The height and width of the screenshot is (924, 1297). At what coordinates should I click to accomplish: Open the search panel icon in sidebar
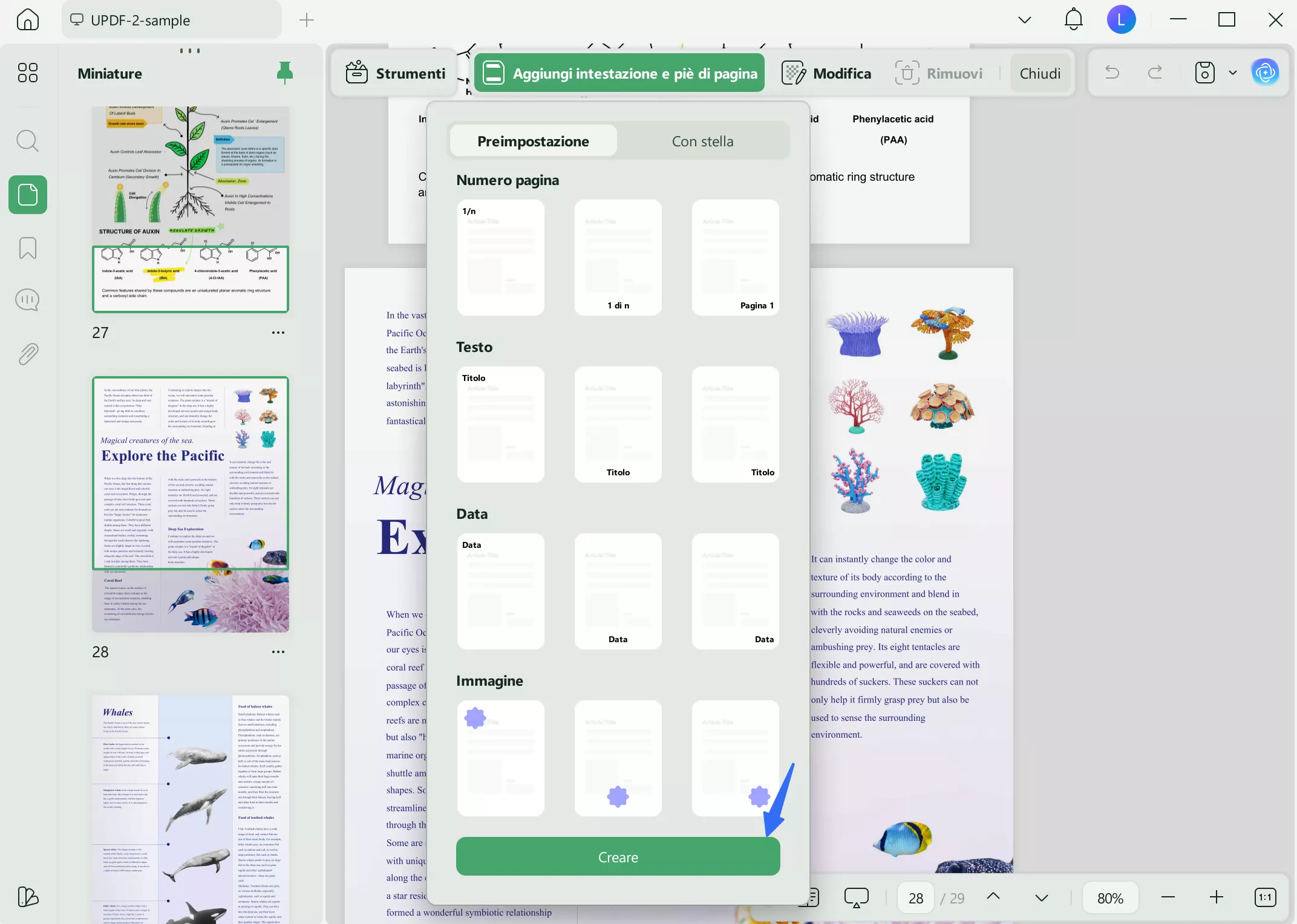pyautogui.click(x=27, y=141)
